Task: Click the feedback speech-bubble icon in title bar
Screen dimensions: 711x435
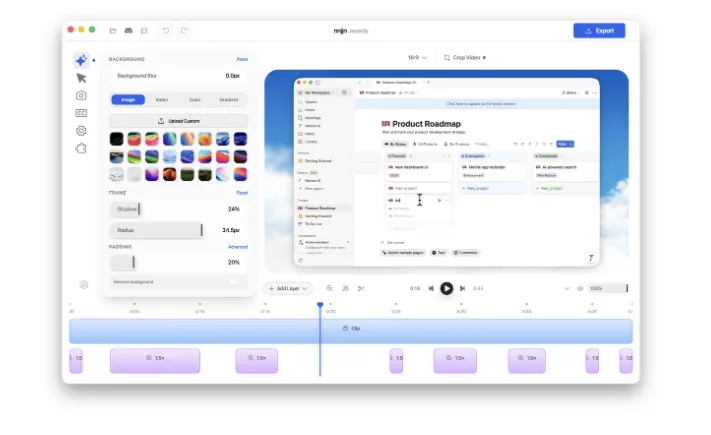Action: (x=144, y=31)
